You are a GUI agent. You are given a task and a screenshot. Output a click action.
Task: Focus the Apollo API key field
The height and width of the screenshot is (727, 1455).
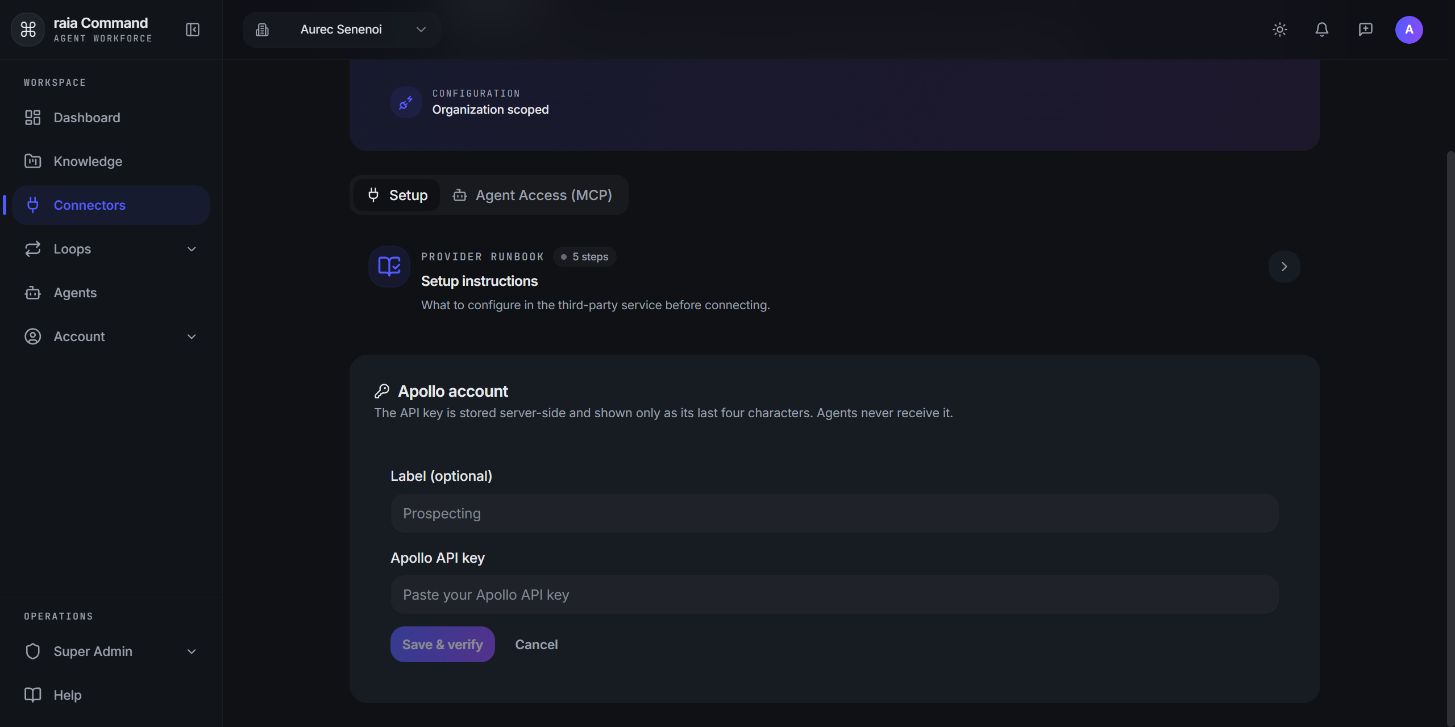point(834,595)
